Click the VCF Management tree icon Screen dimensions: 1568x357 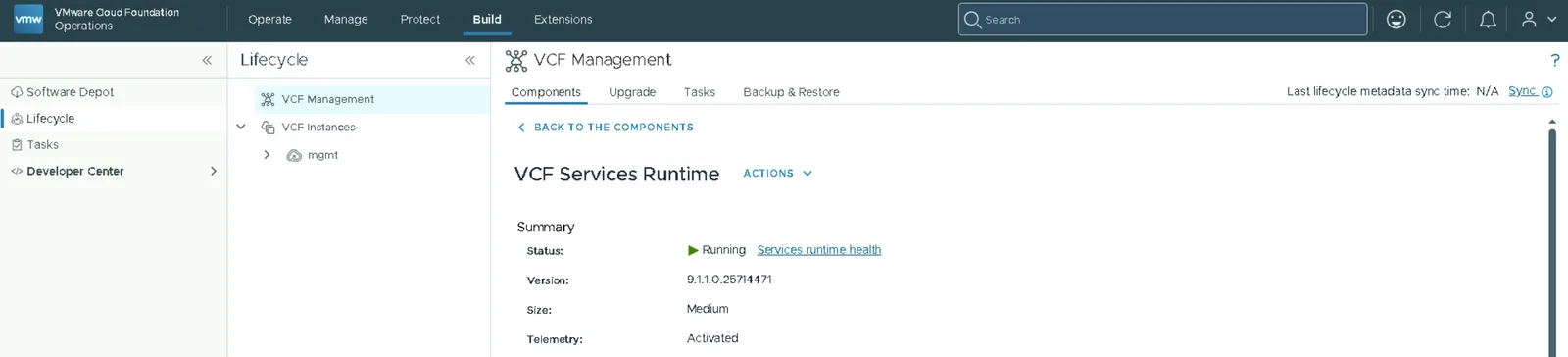[x=268, y=100]
